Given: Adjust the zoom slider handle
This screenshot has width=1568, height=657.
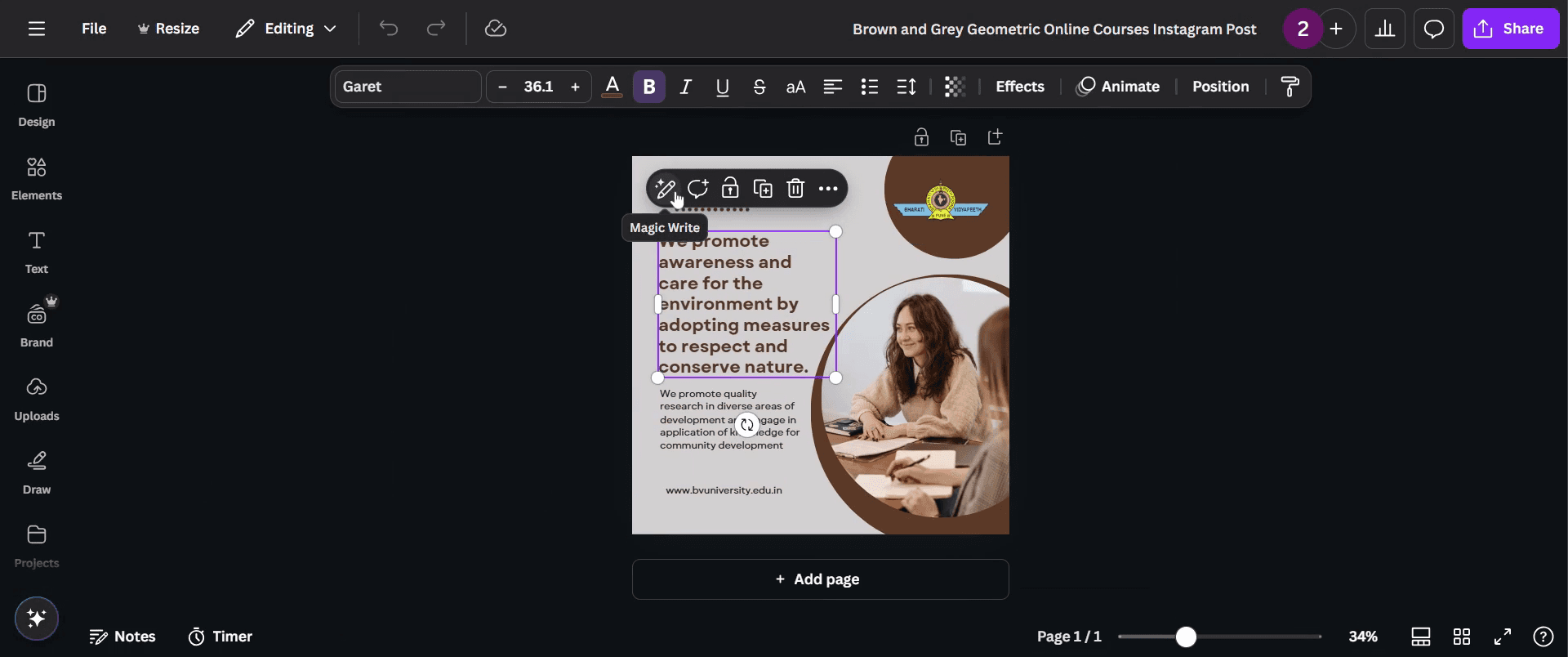Looking at the screenshot, I should (1186, 637).
